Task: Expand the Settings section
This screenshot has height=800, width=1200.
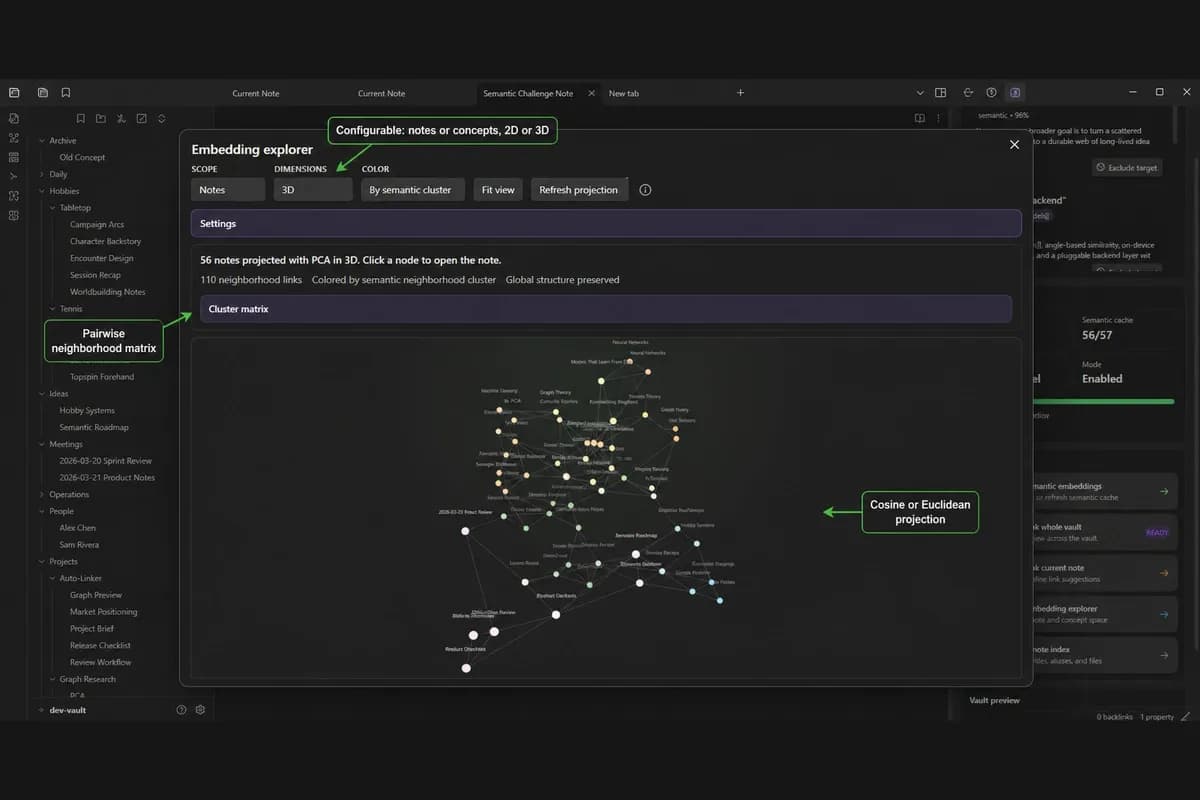Action: (606, 224)
